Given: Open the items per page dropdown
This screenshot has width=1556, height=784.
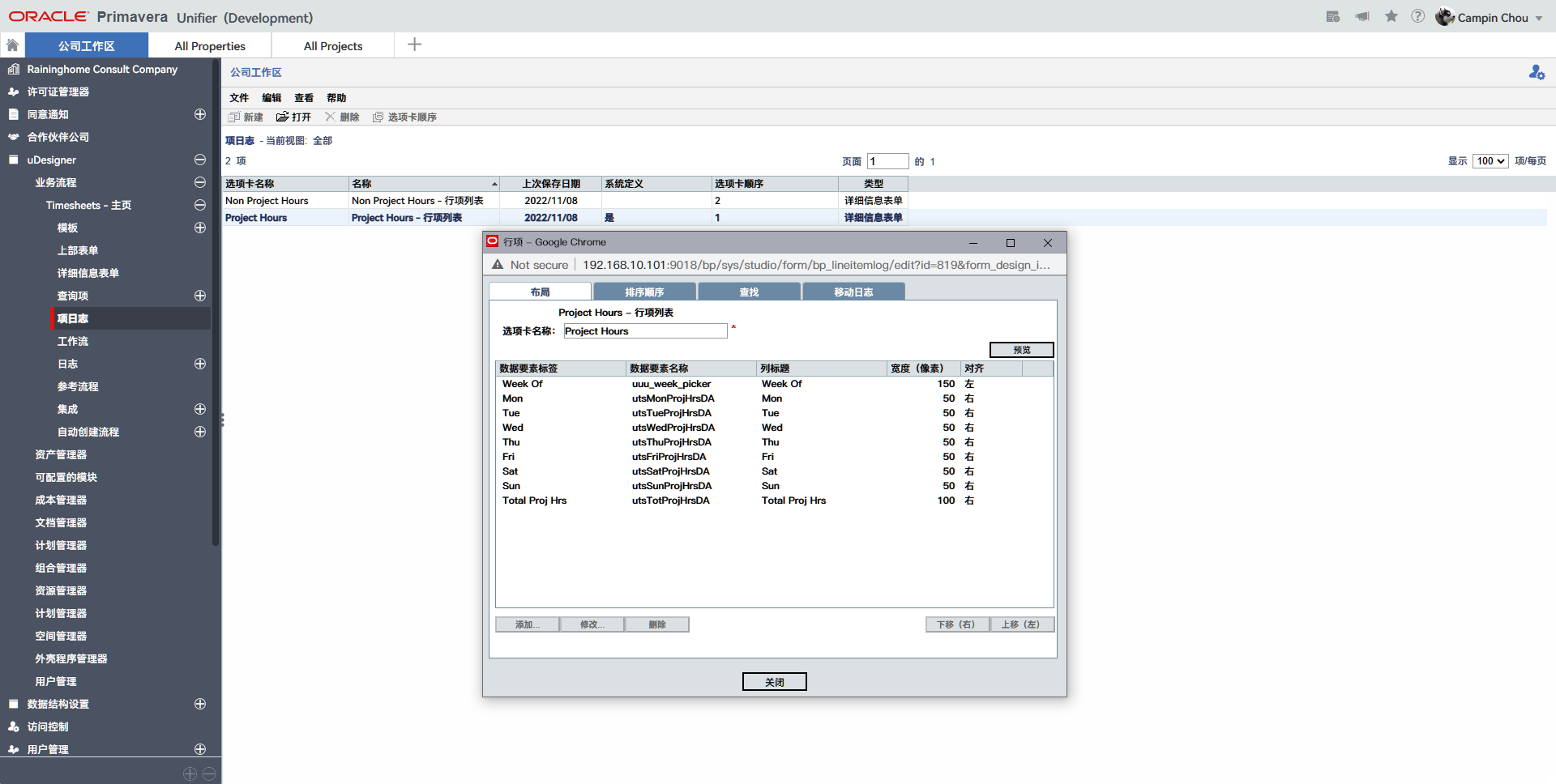Looking at the screenshot, I should coord(1490,161).
